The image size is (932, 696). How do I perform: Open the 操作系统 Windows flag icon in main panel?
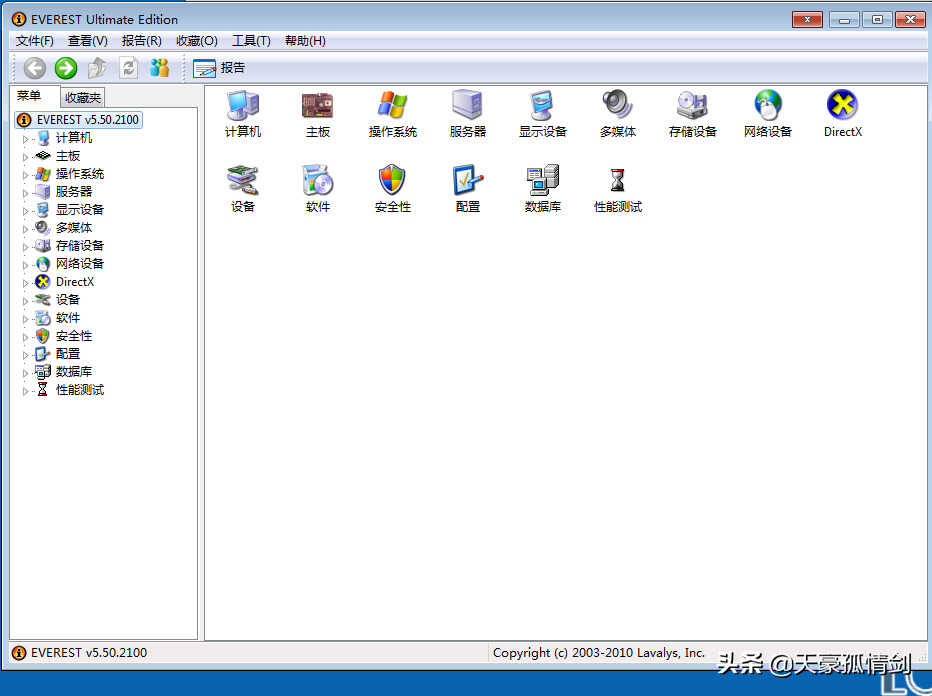(x=392, y=106)
